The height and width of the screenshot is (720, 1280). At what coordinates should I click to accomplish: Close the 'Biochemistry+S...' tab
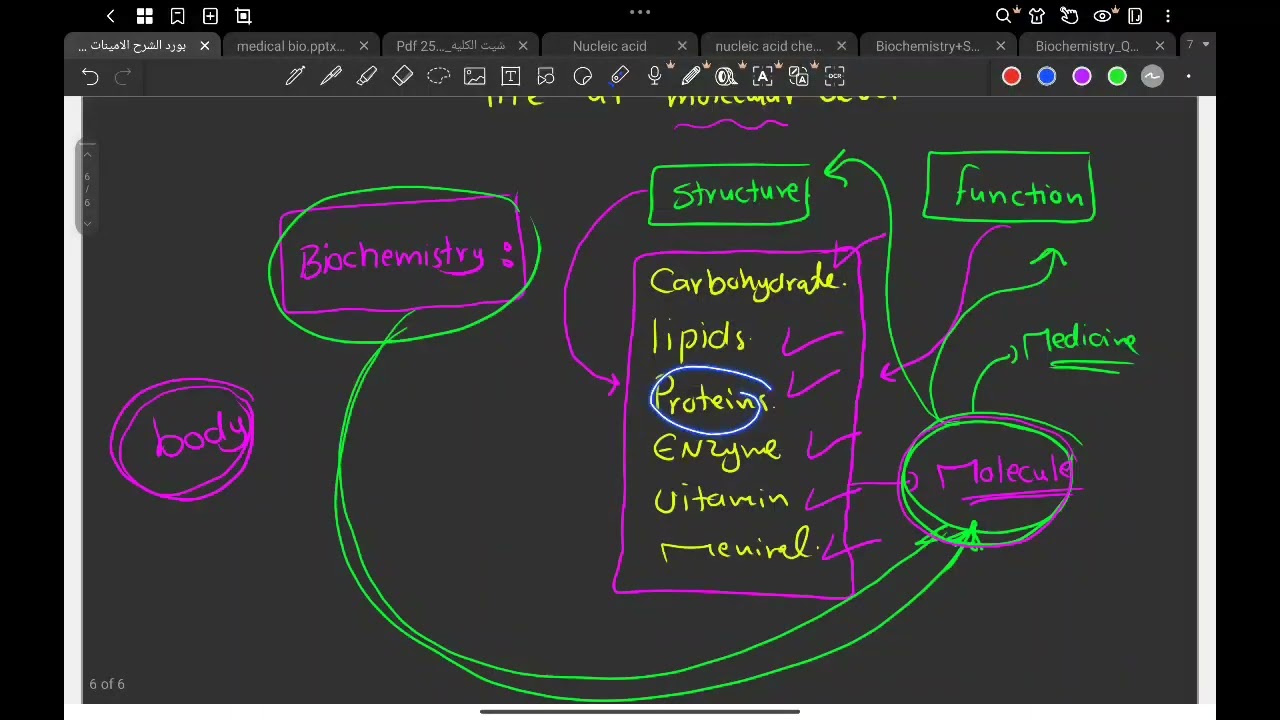[1000, 46]
